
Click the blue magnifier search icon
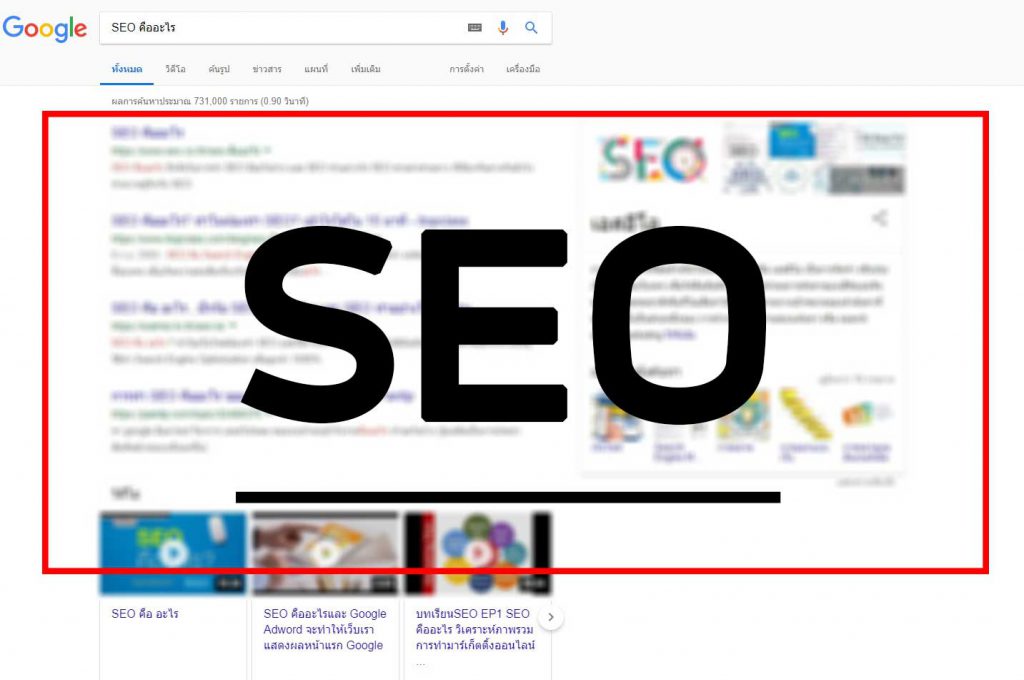[532, 27]
